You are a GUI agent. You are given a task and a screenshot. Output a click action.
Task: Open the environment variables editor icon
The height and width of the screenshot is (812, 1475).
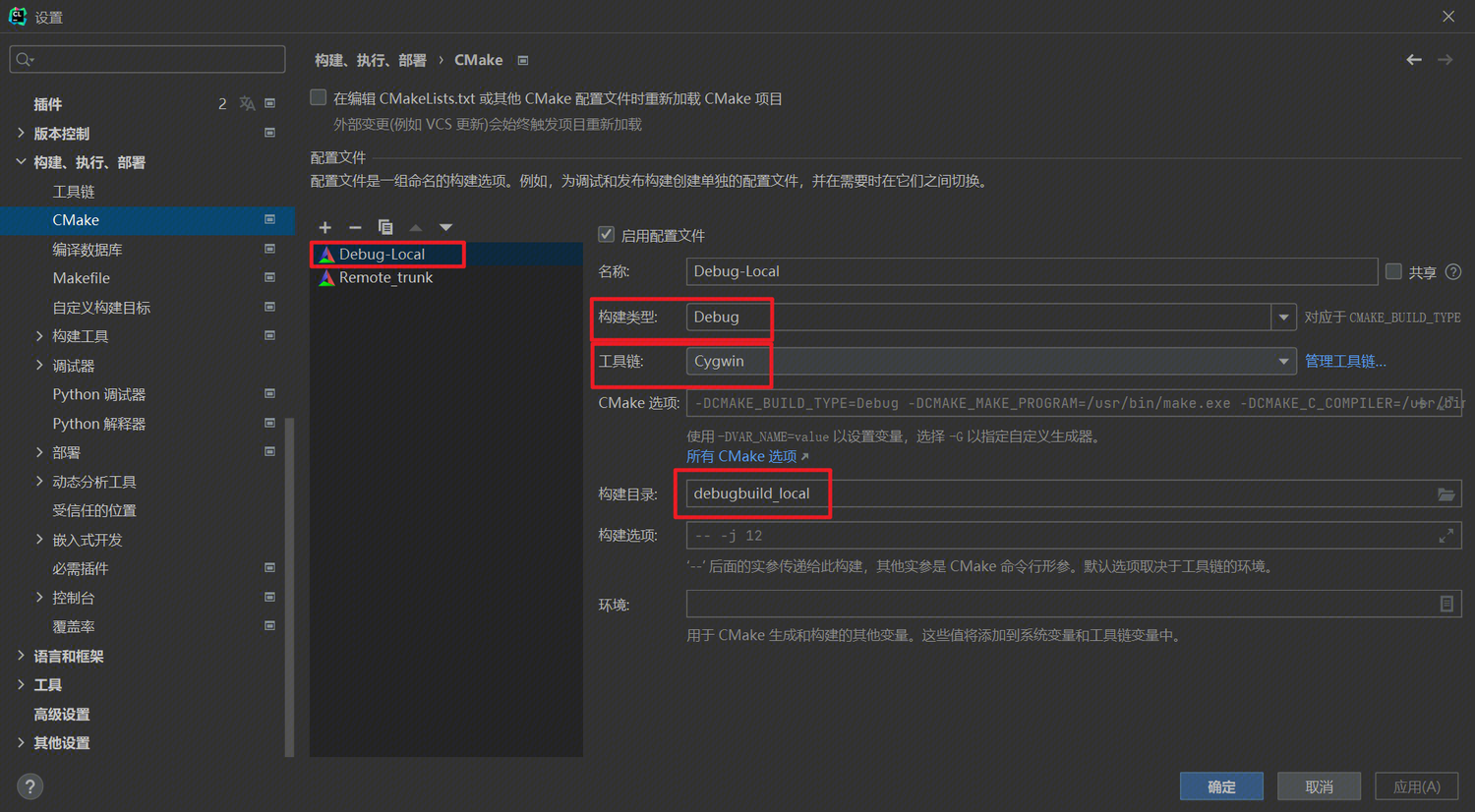[1445, 604]
